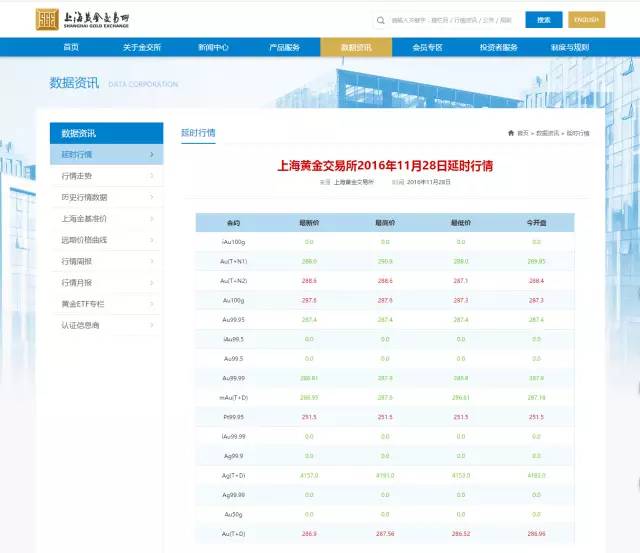Select iAu99.5 contract row
Image resolution: width=640 pixels, height=553 pixels.
385,339
